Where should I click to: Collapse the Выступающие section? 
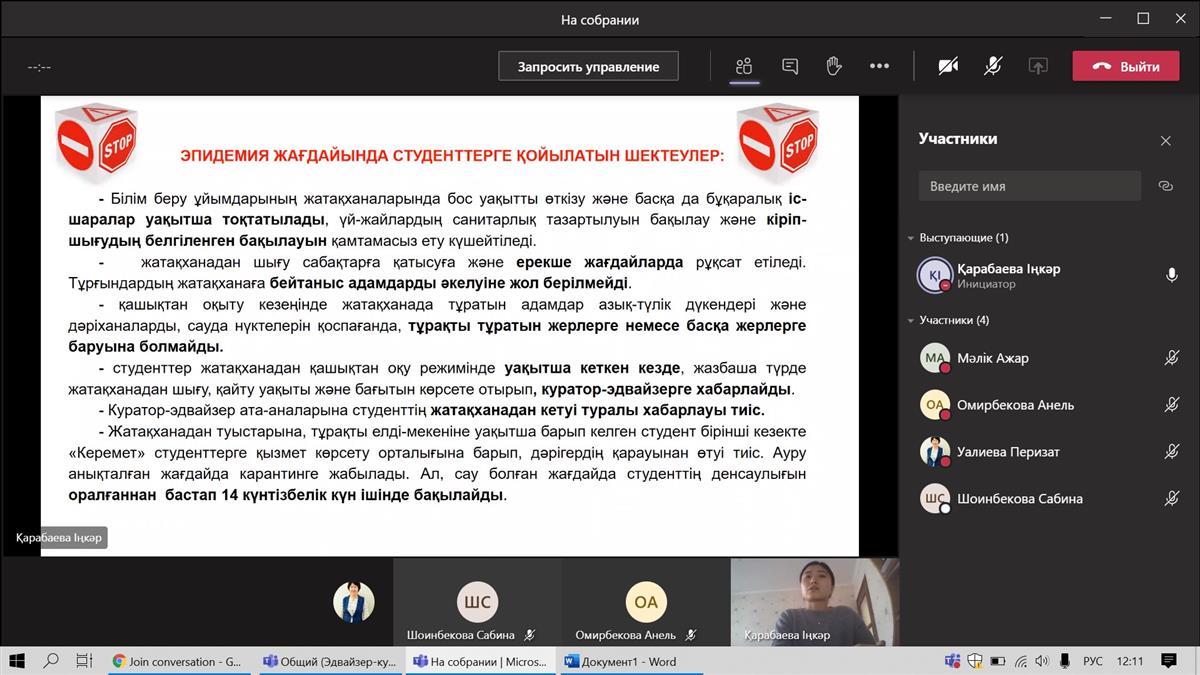911,238
